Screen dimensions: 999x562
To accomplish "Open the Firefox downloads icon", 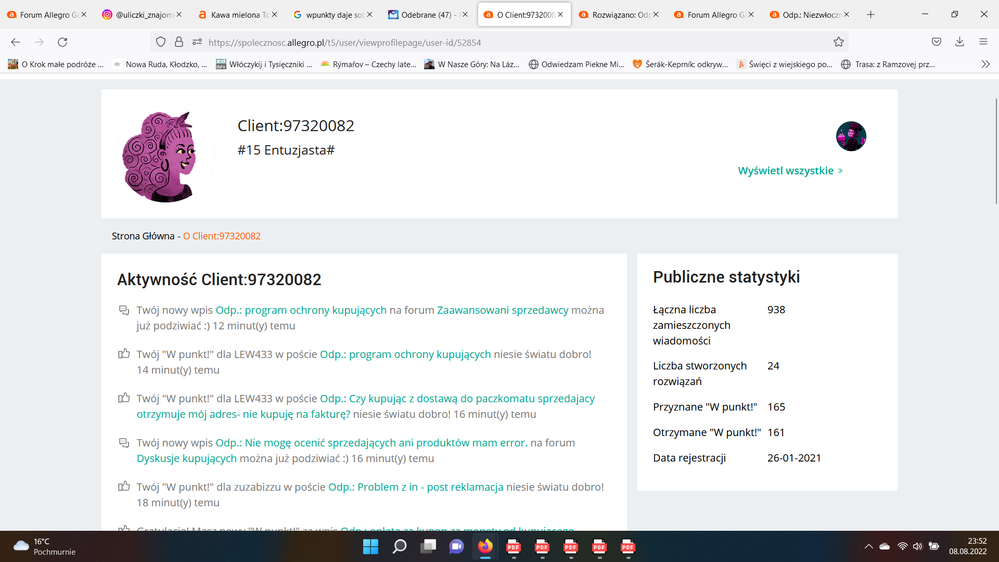I will pos(959,42).
